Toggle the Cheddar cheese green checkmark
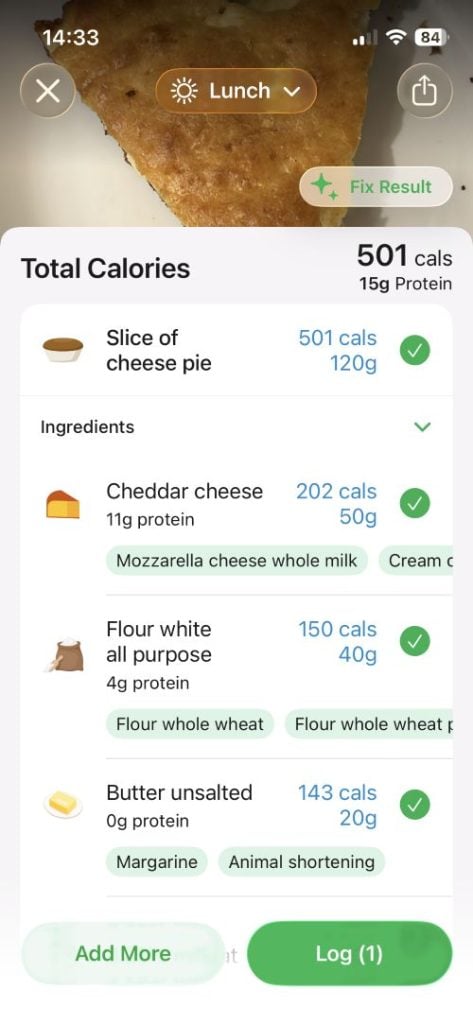This screenshot has width=473, height=1024. (x=415, y=504)
